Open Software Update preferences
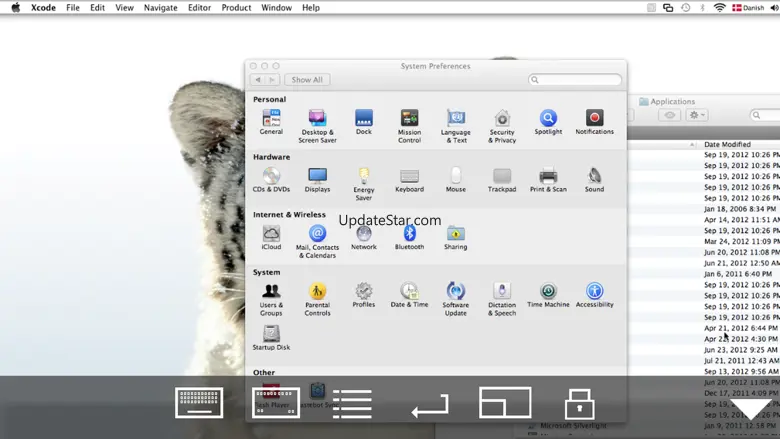Viewport: 780px width, 439px height. coord(455,292)
